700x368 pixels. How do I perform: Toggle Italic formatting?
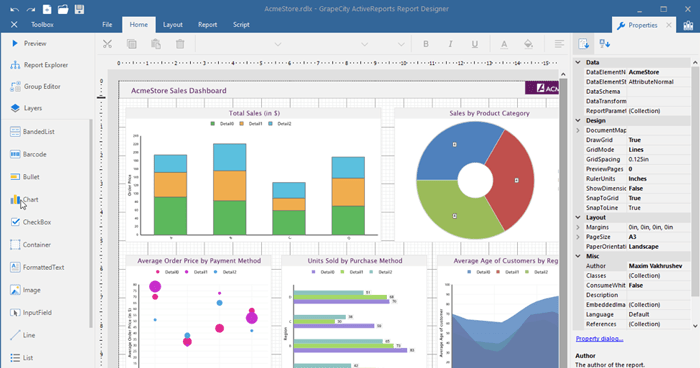pos(450,44)
